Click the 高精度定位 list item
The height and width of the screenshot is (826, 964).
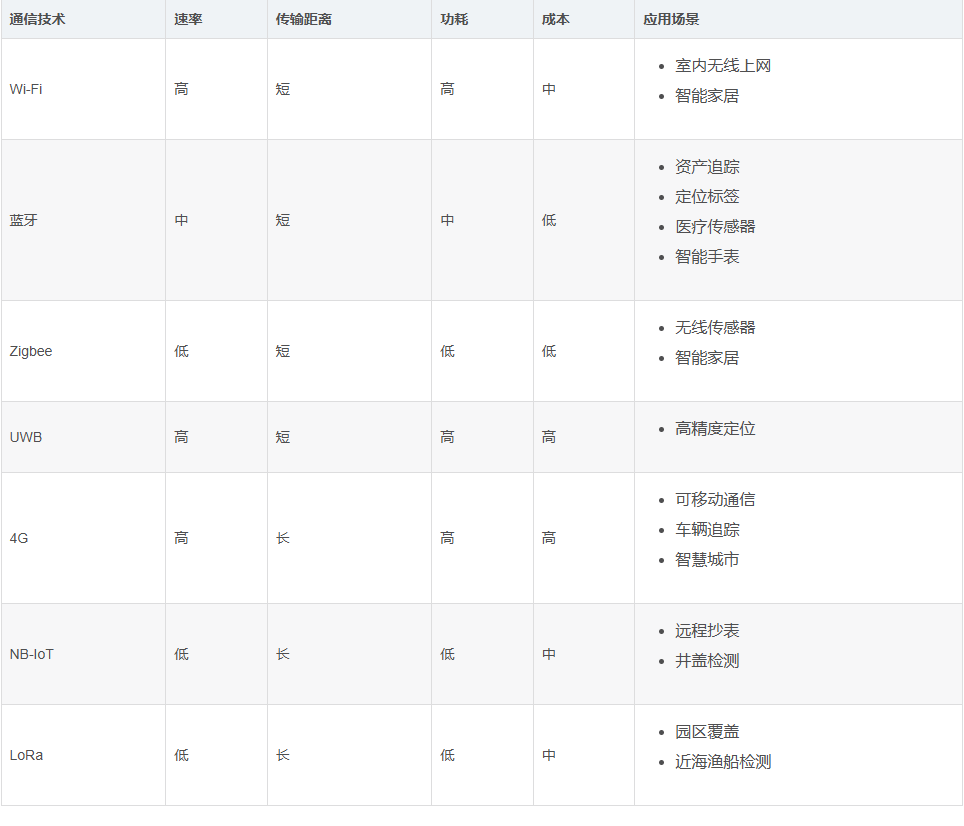point(715,429)
